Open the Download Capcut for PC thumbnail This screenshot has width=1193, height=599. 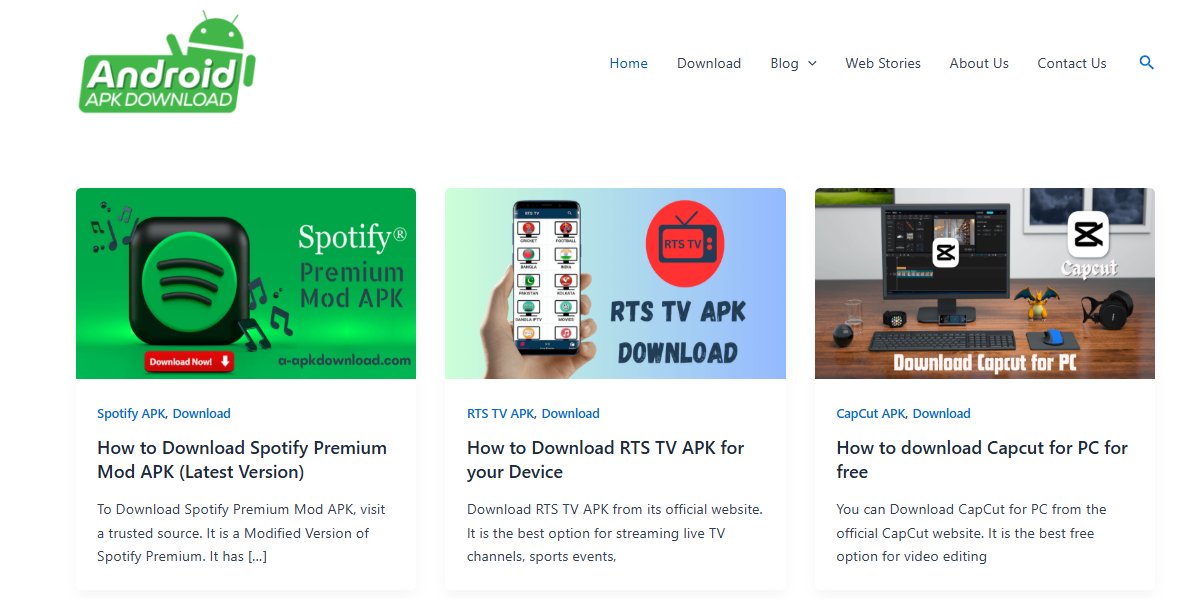tap(984, 283)
